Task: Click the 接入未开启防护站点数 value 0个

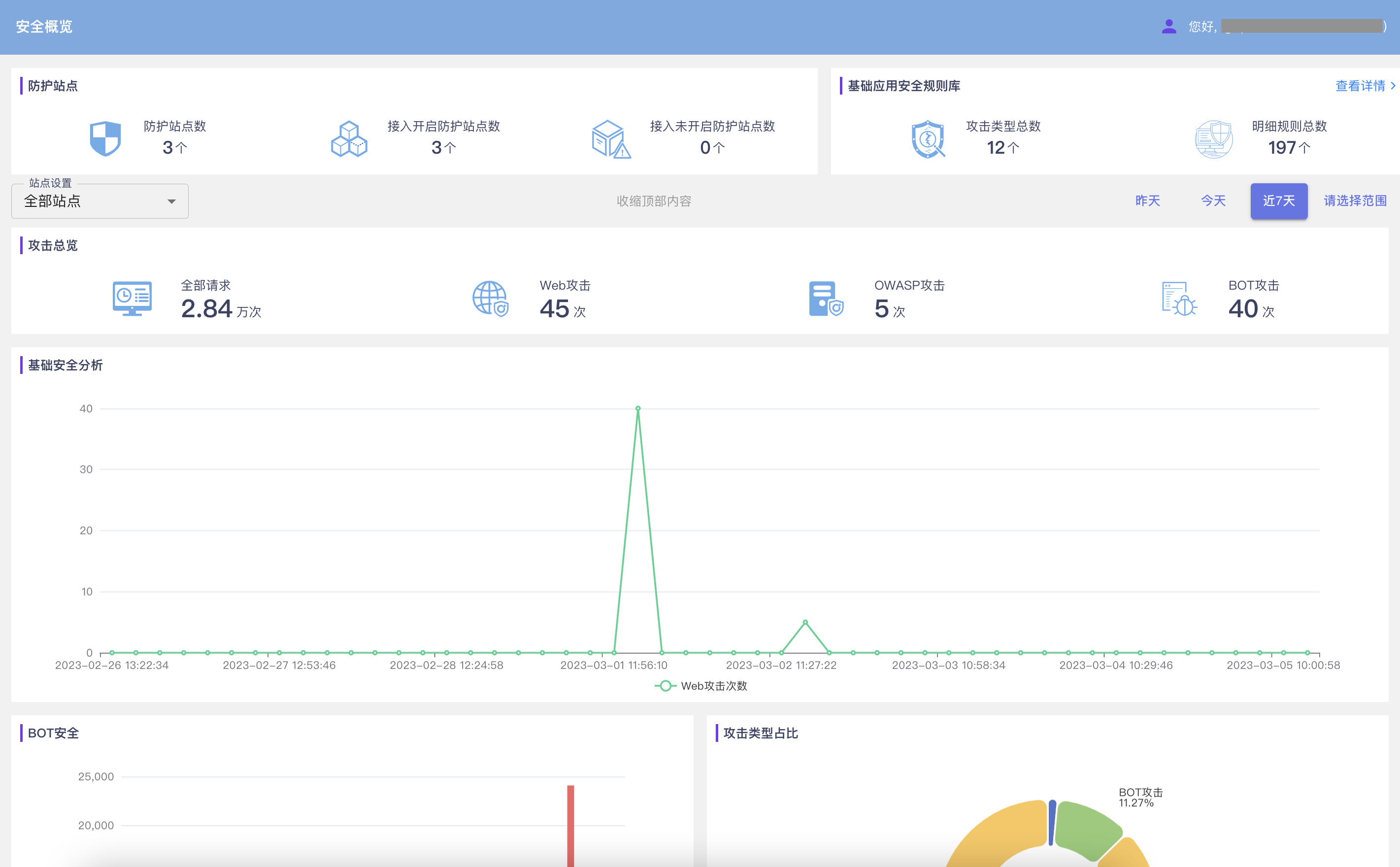Action: pyautogui.click(x=712, y=147)
